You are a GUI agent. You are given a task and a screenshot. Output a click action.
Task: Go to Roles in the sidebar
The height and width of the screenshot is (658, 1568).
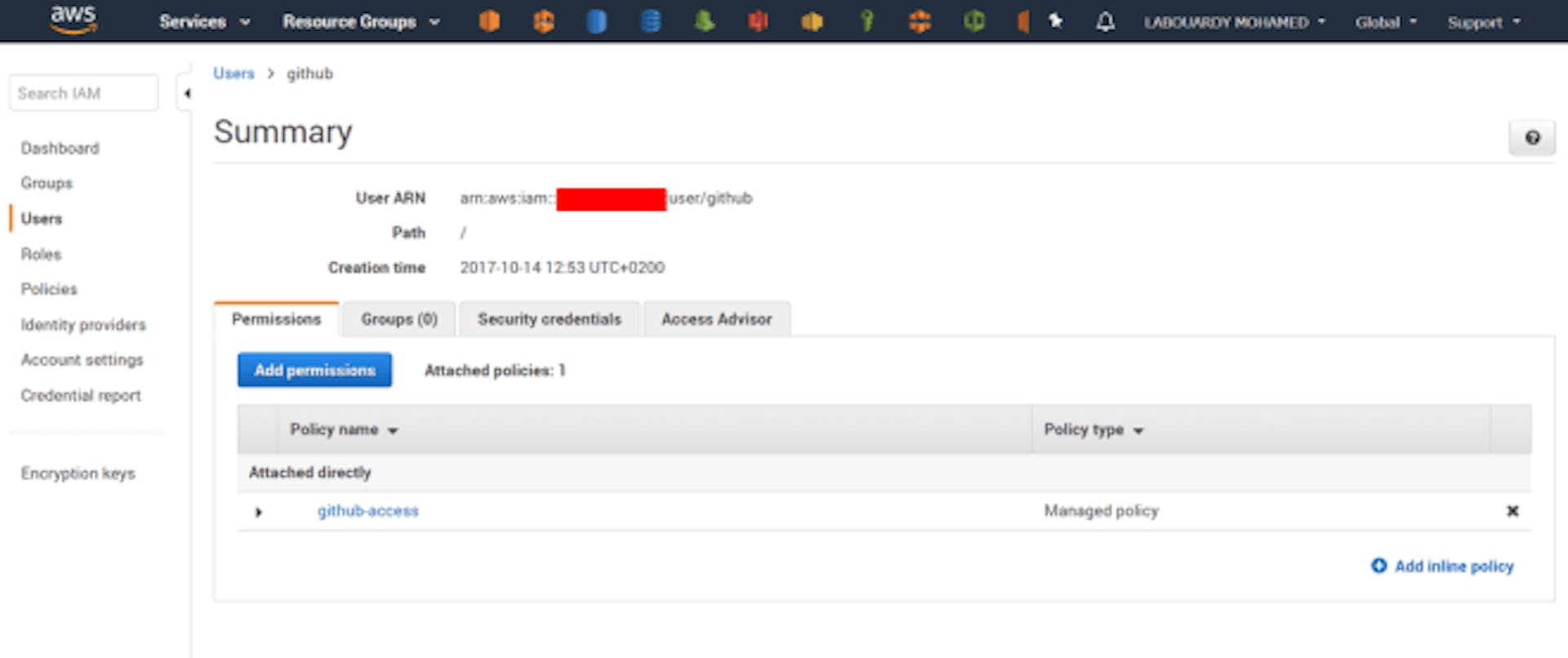pos(41,254)
